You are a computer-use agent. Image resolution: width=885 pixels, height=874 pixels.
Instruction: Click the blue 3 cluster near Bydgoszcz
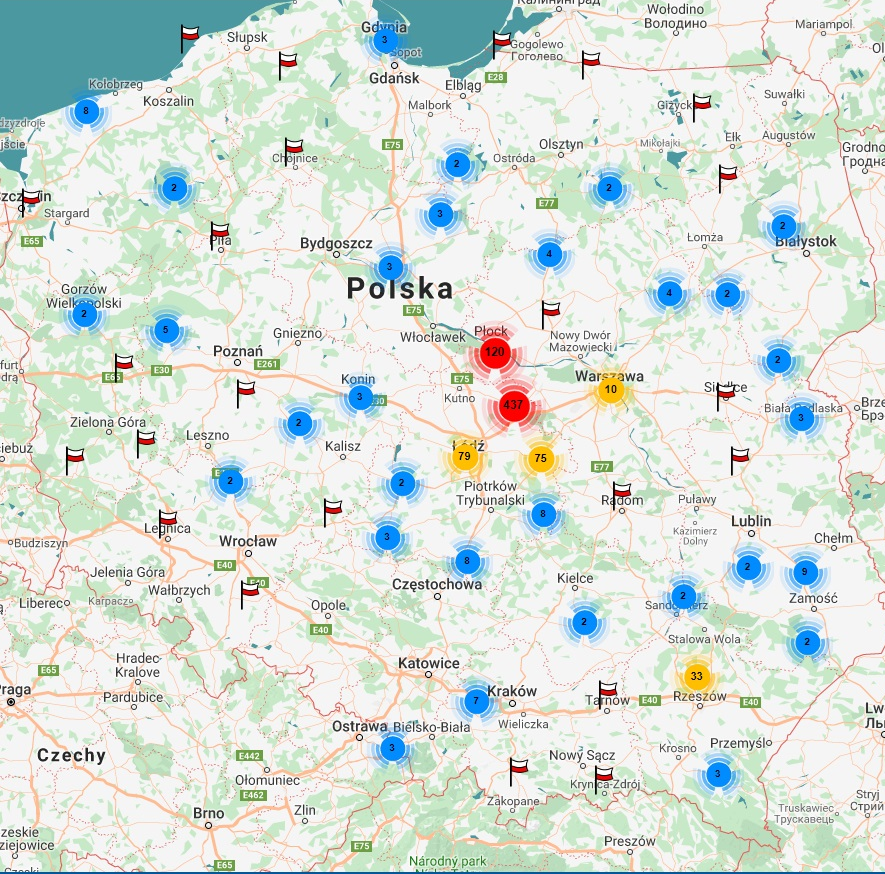coord(389,267)
